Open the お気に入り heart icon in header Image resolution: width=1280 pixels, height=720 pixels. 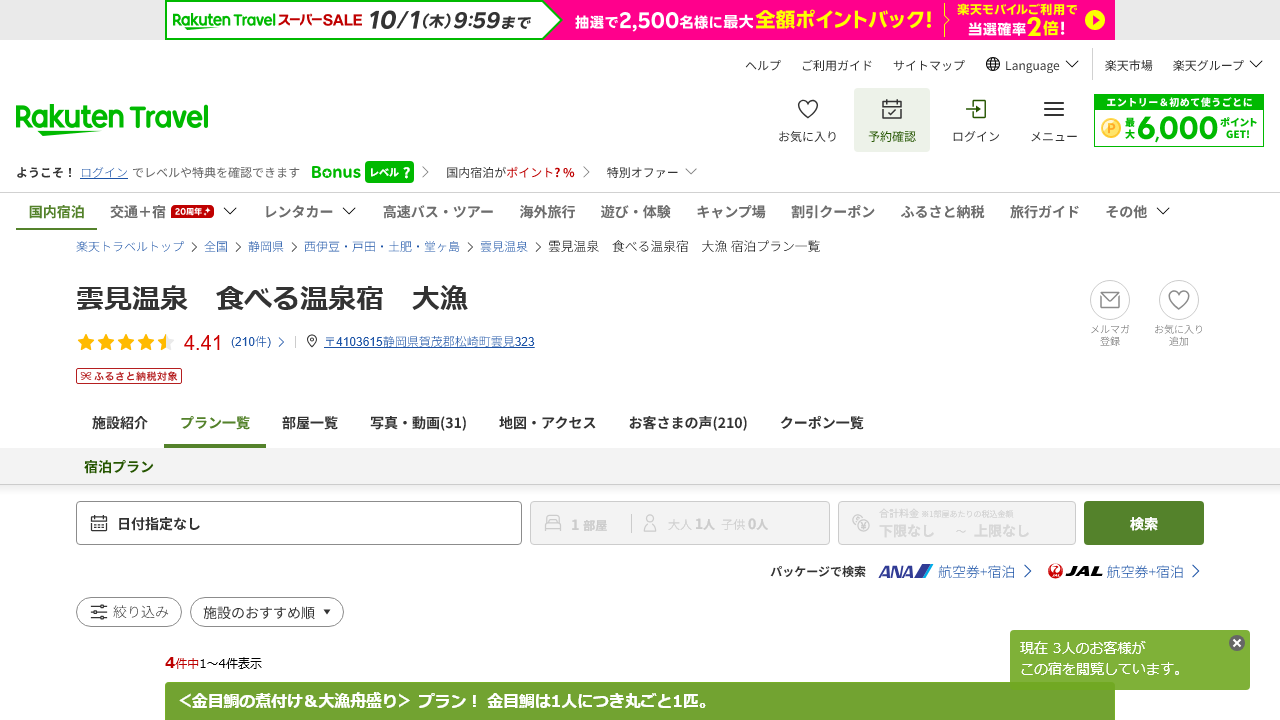point(808,109)
